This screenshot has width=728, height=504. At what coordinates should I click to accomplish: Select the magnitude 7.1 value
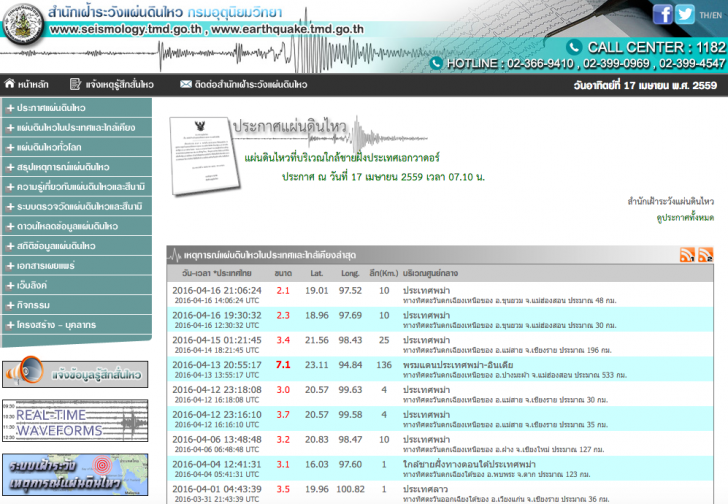point(283,365)
